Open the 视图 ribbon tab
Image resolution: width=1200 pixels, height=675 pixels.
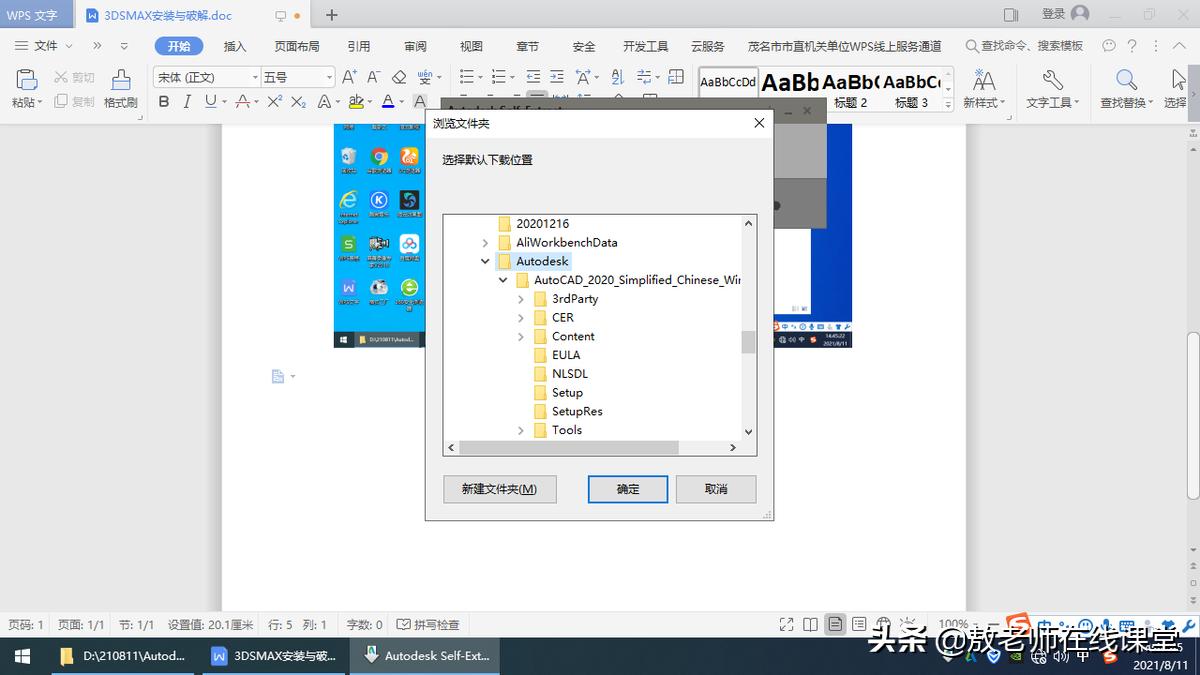tap(471, 45)
